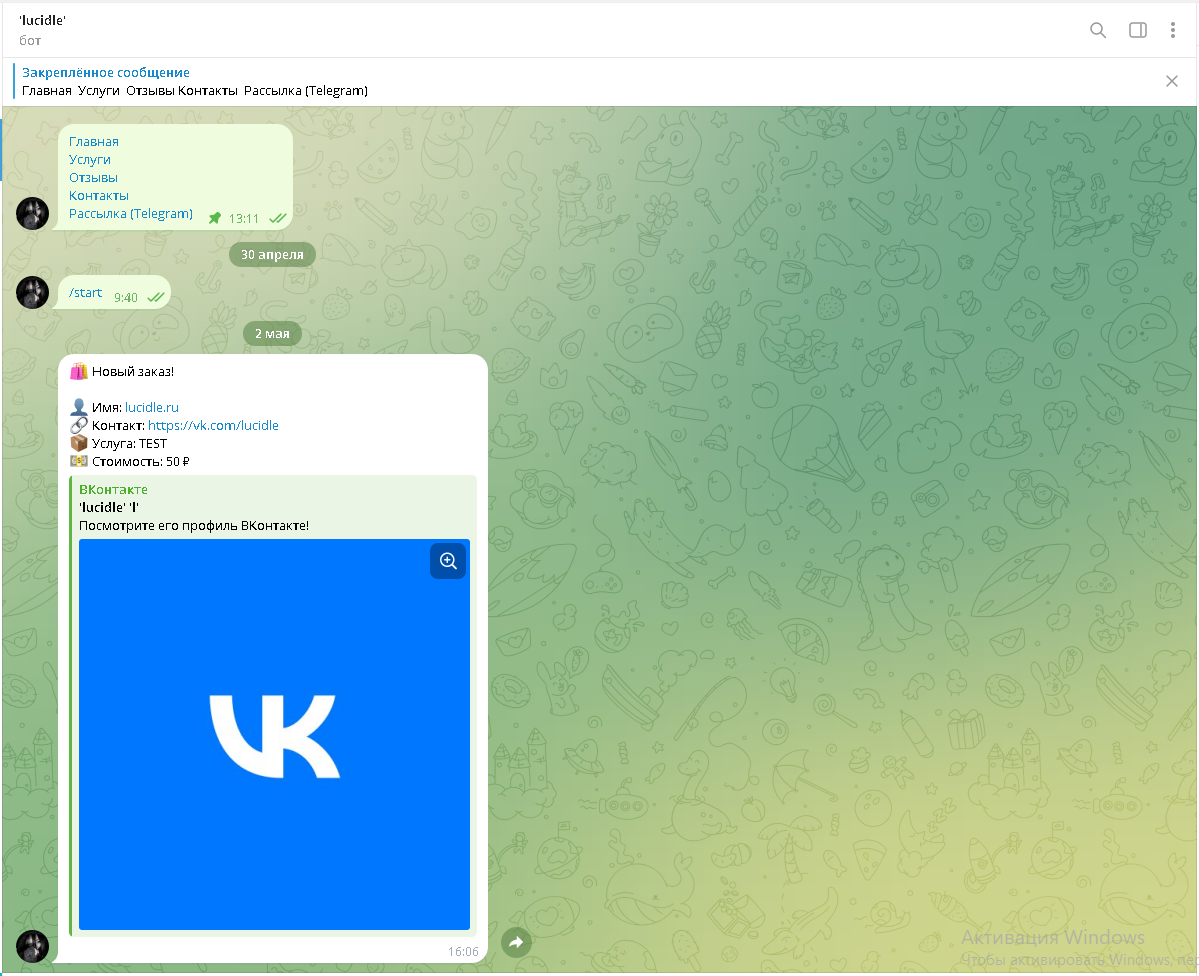Open the https://vk.com/lucidle link
Viewport: 1199px width, 976px height.
pos(213,425)
